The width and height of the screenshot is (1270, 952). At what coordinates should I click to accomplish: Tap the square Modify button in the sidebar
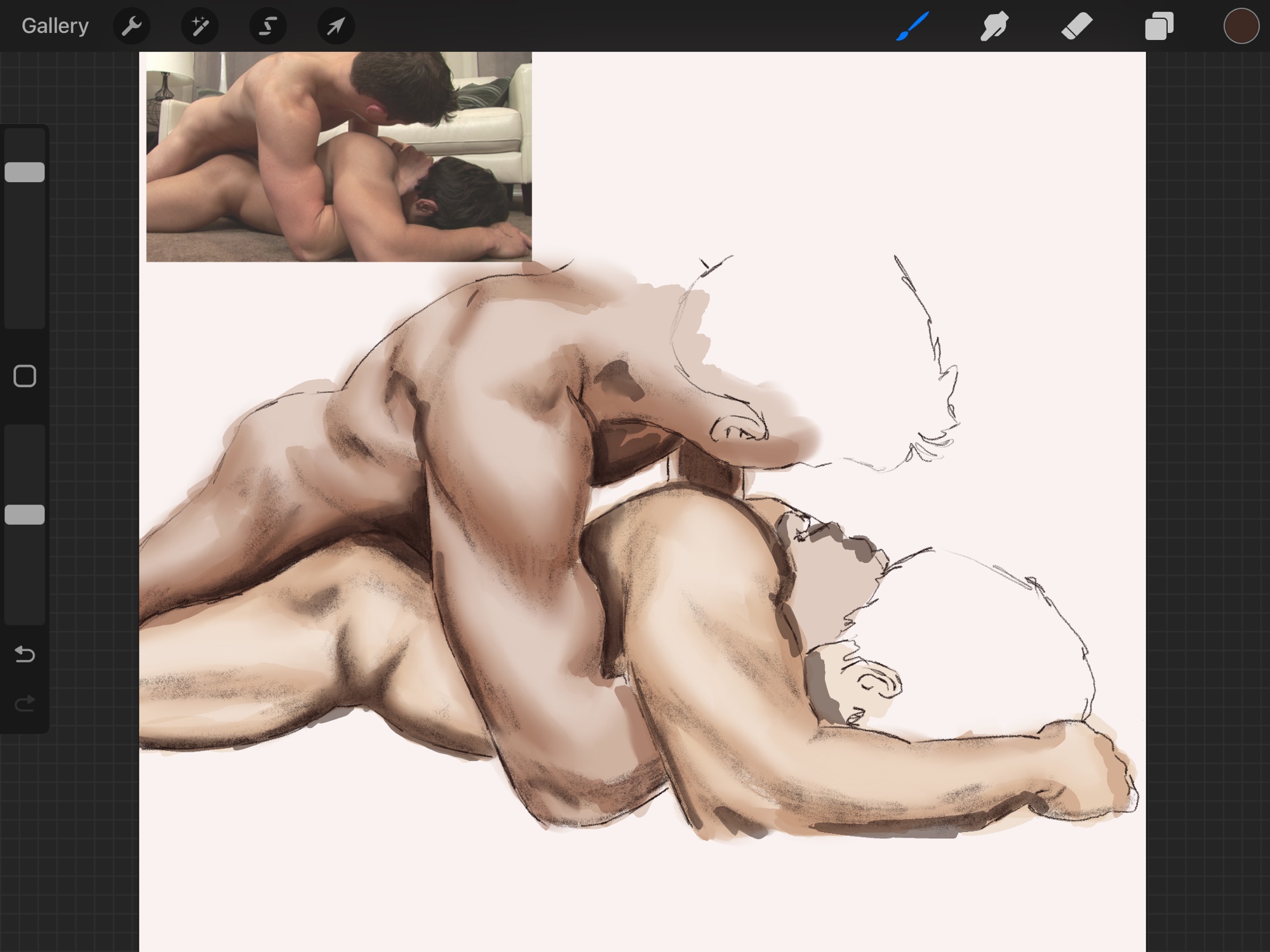25,376
